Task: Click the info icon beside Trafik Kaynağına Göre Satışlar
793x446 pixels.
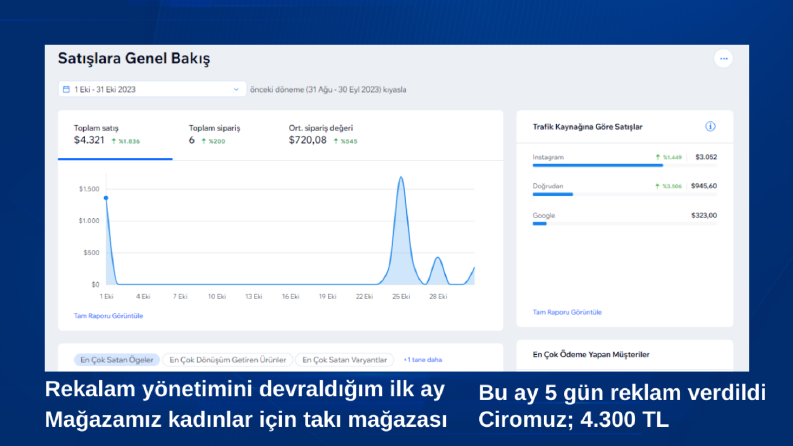Action: point(710,126)
